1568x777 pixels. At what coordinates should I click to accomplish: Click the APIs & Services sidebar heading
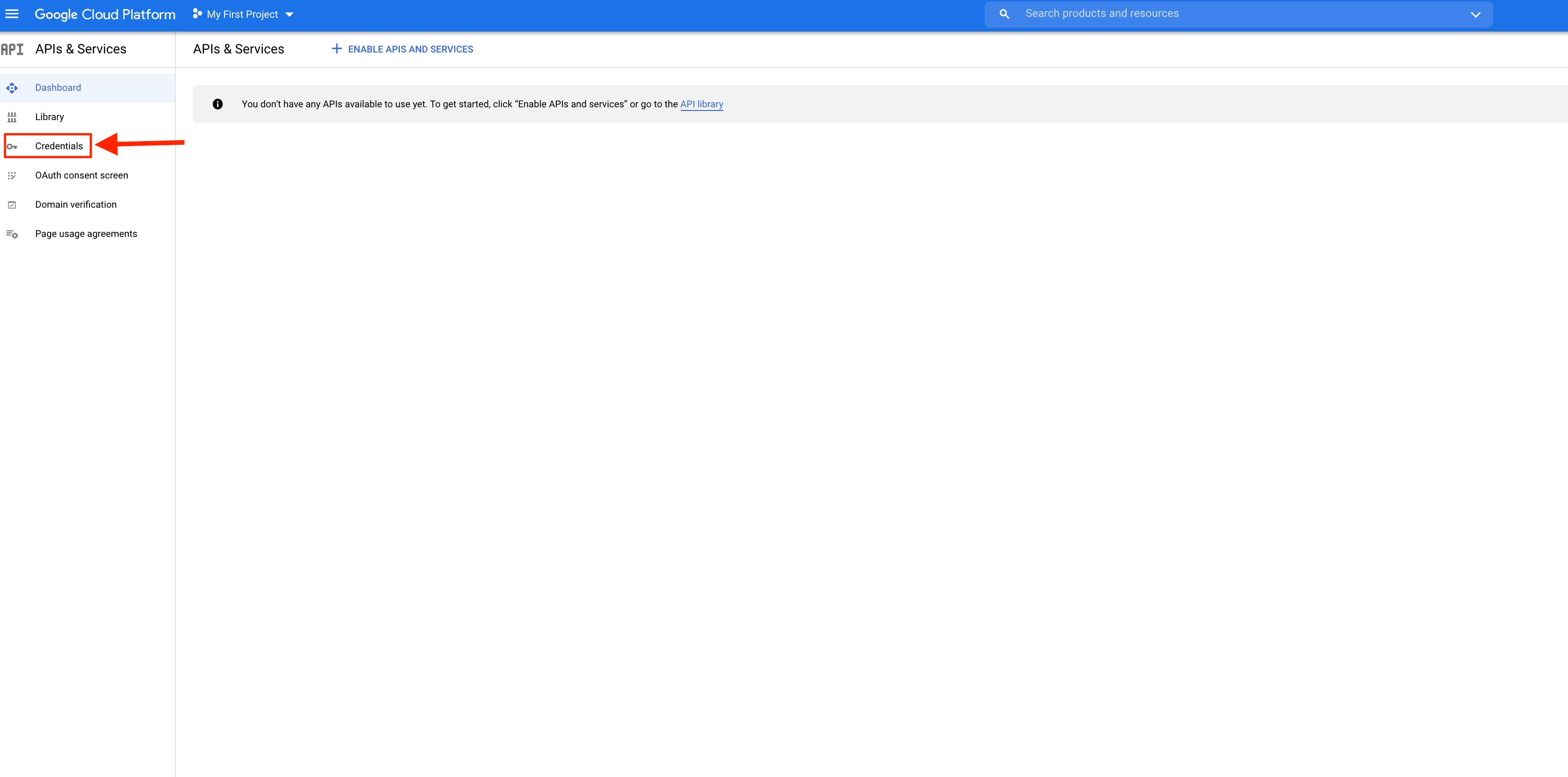tap(81, 49)
